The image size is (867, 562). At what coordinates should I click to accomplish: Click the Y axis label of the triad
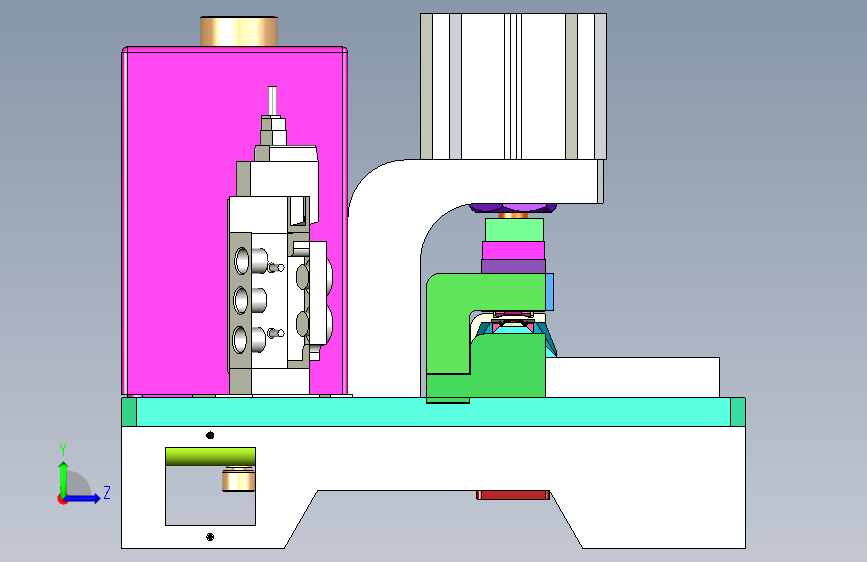click(63, 450)
